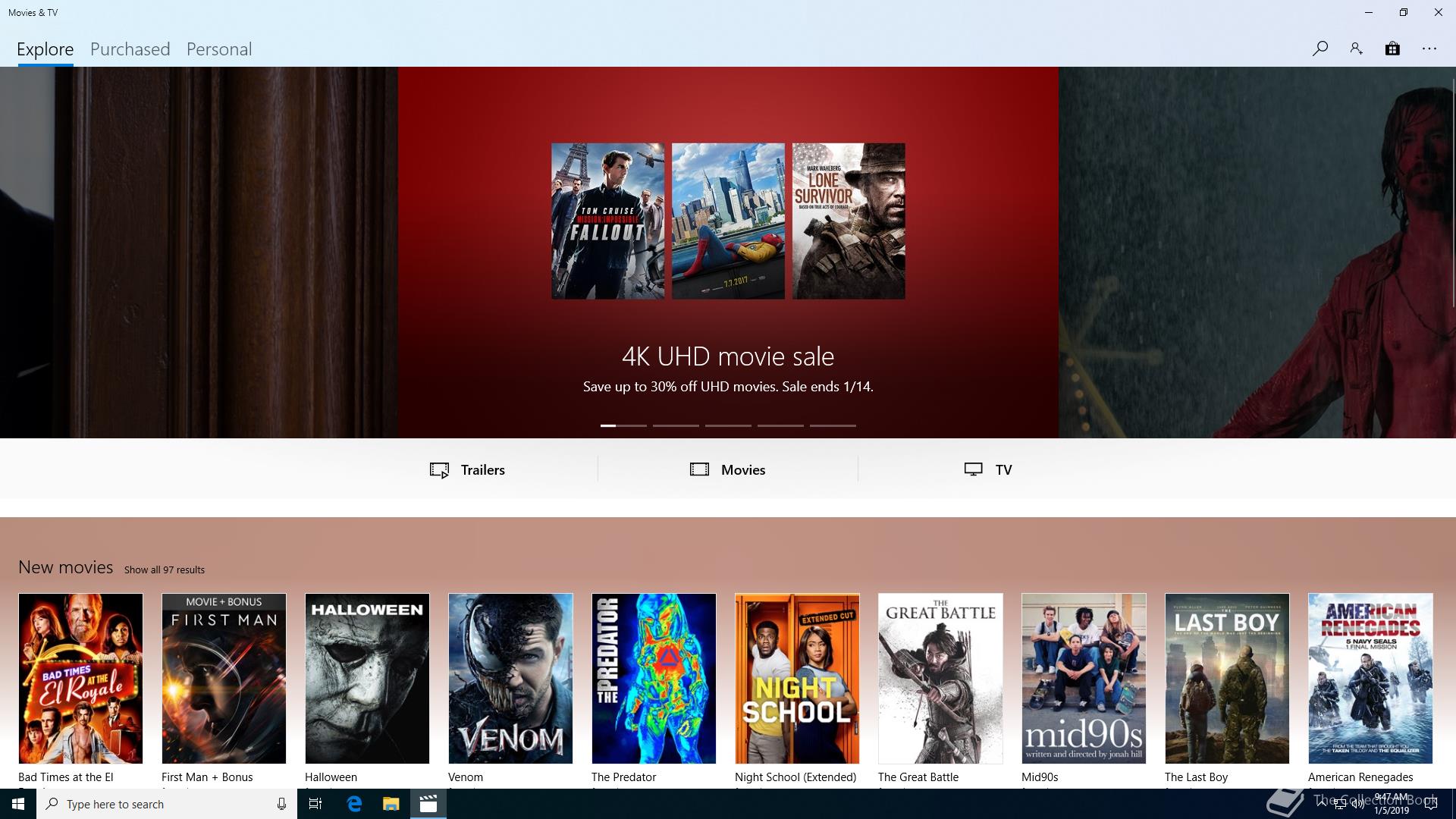
Task: Click the taskbar search box
Action: point(165,804)
